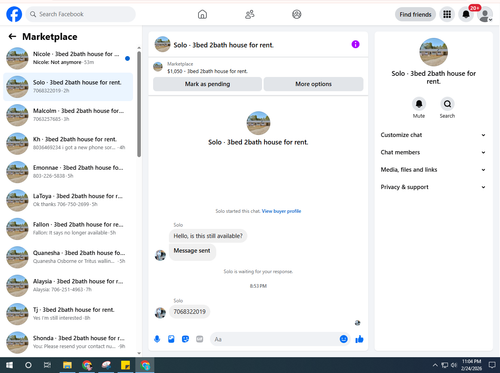Open the account profile menu
The image size is (500, 373).
[485, 14]
